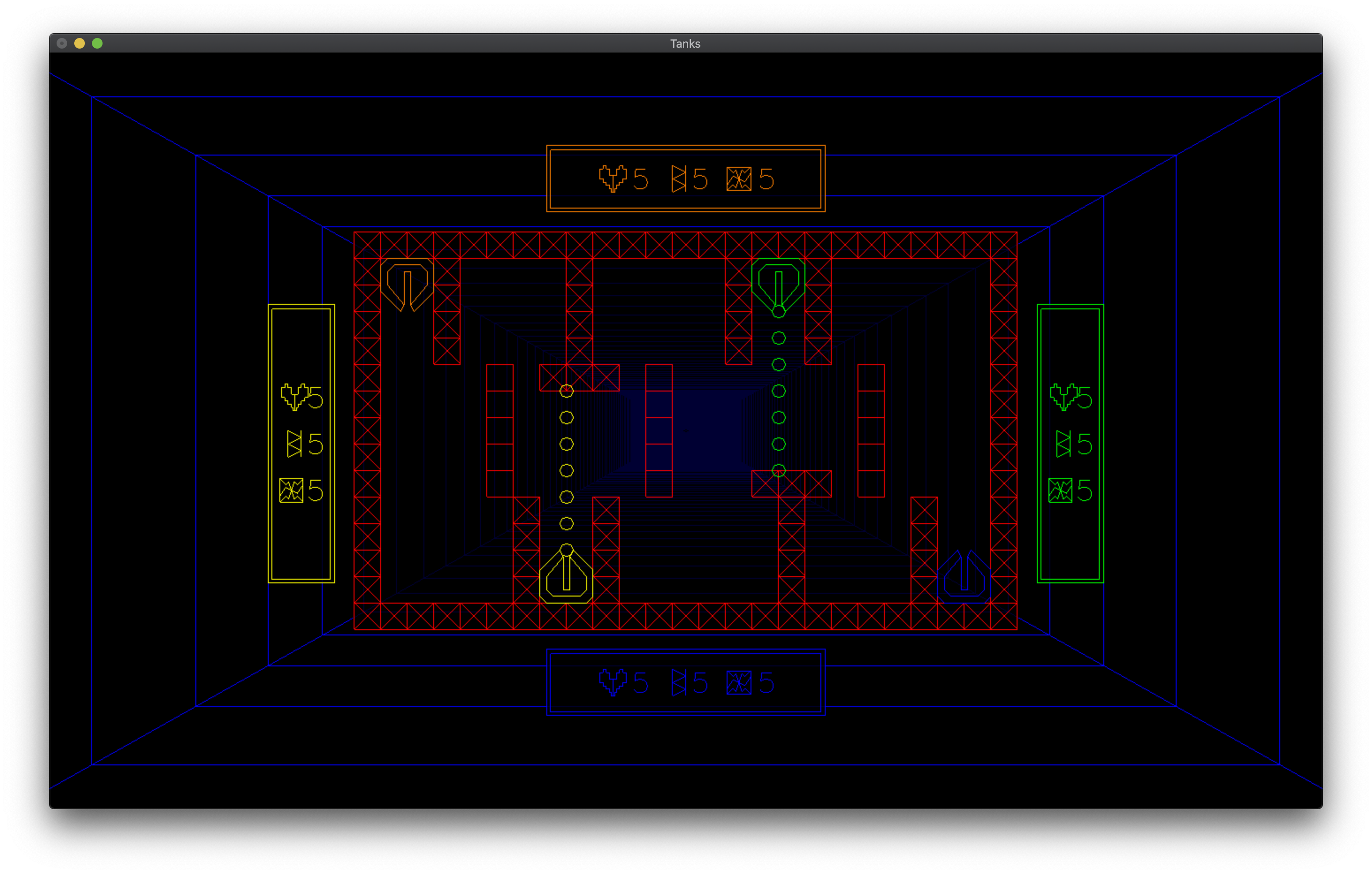The width and height of the screenshot is (1372, 874).
Task: Click the blue tank in the arena
Action: [964, 577]
